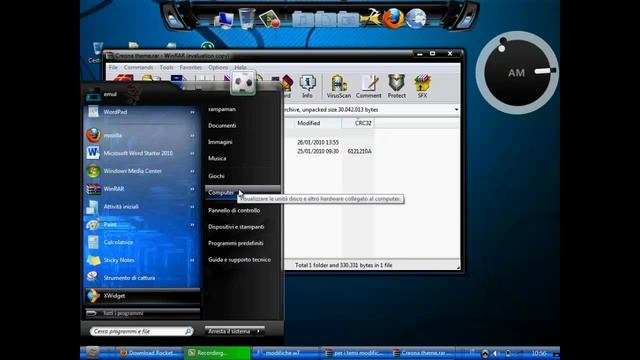Screen dimensions: 640x360
Task: Open Strumento di cattura
Action: [141, 278]
